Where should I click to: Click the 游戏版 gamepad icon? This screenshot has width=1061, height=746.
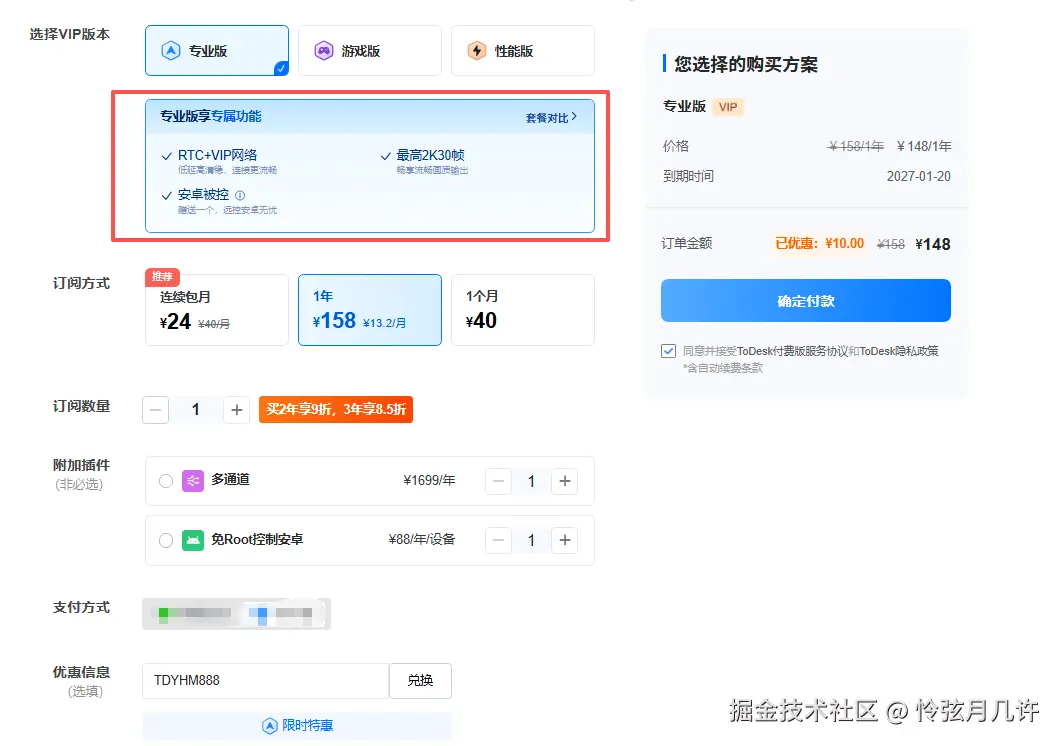(x=323, y=51)
